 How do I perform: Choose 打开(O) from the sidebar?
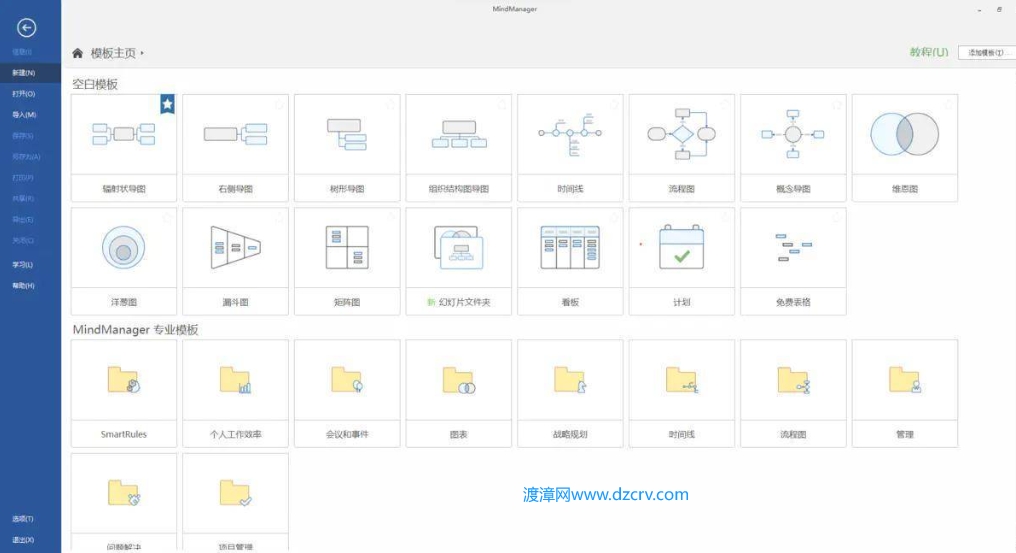click(x=23, y=94)
